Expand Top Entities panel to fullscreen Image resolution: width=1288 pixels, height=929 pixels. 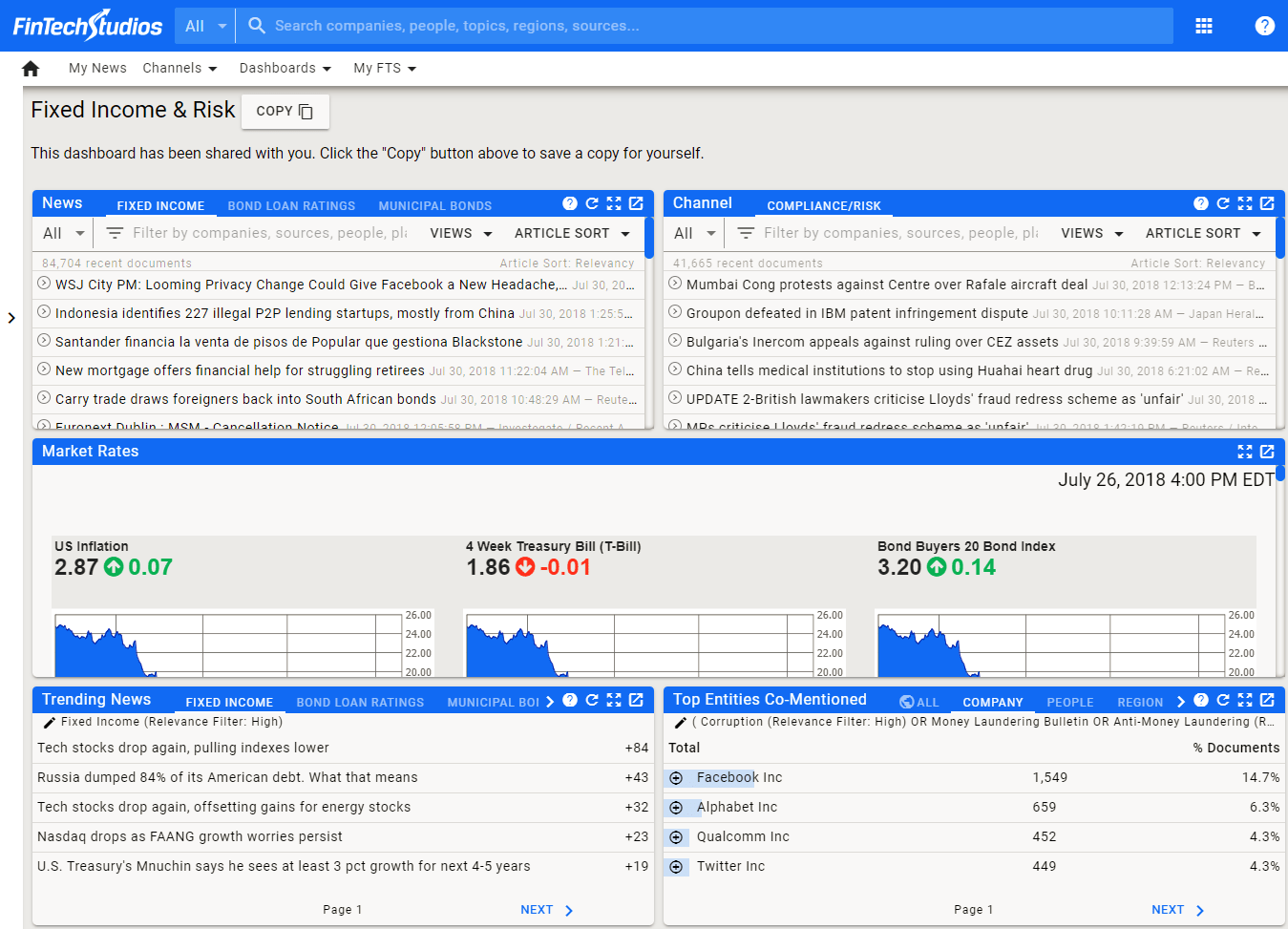pos(1245,700)
